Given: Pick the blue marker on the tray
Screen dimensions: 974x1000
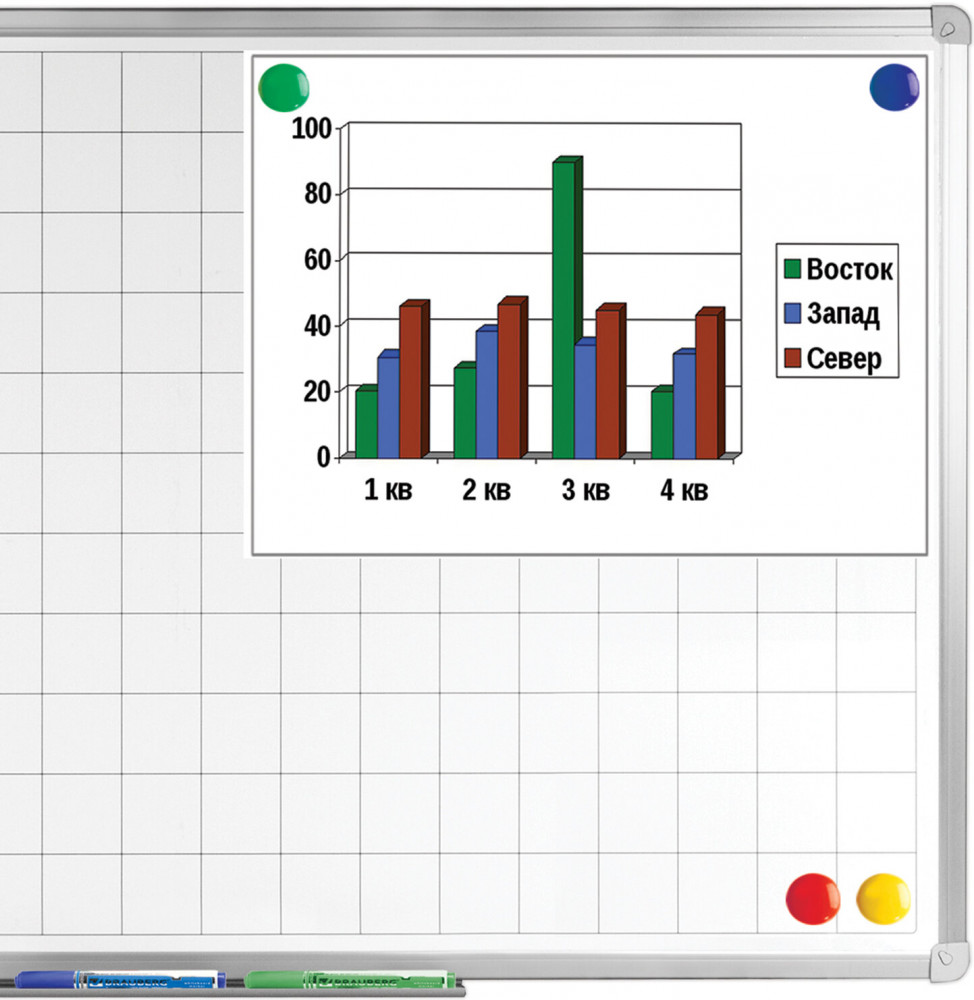Looking at the screenshot, I should [x=120, y=981].
